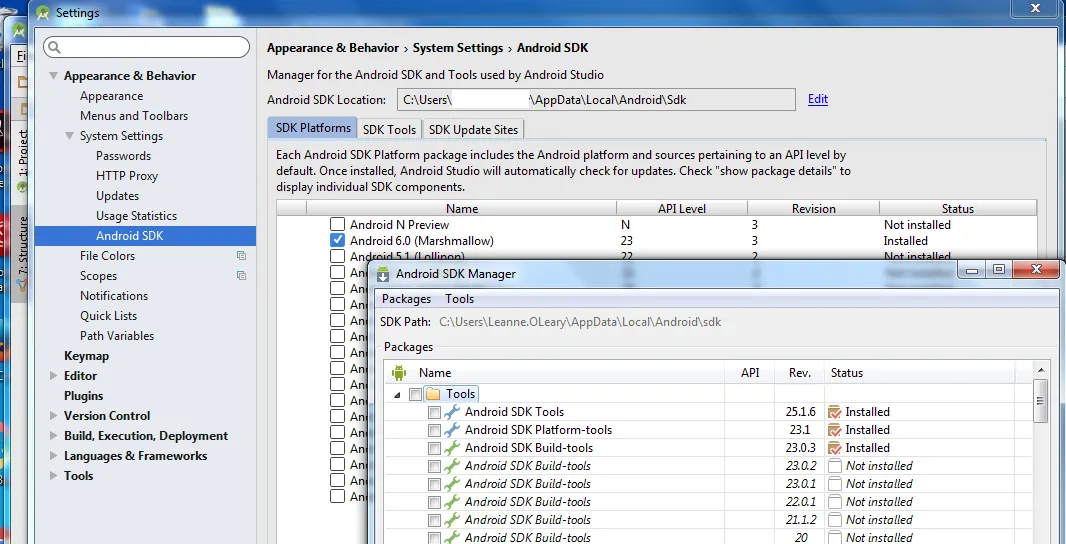Screen dimensions: 1066x544
Task: Tick the Android SDK Platform-tools package checkbox
Action: pos(434,430)
